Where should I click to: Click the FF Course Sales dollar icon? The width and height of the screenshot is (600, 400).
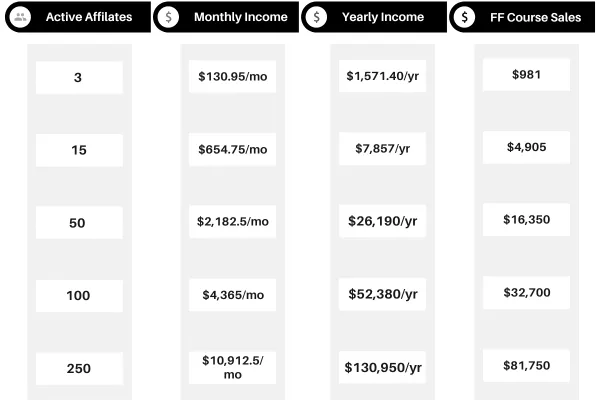tap(464, 17)
